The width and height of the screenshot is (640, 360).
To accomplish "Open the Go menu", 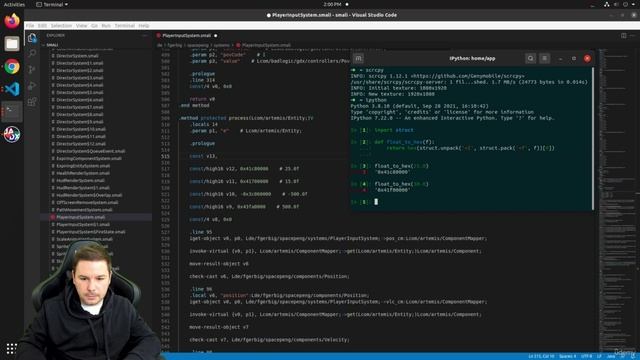I will click(94, 26).
